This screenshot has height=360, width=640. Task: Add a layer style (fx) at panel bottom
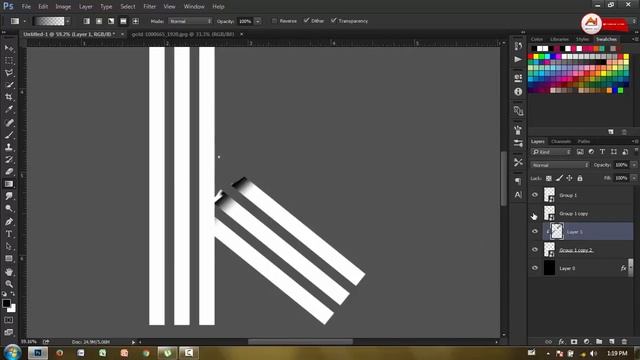coord(561,342)
